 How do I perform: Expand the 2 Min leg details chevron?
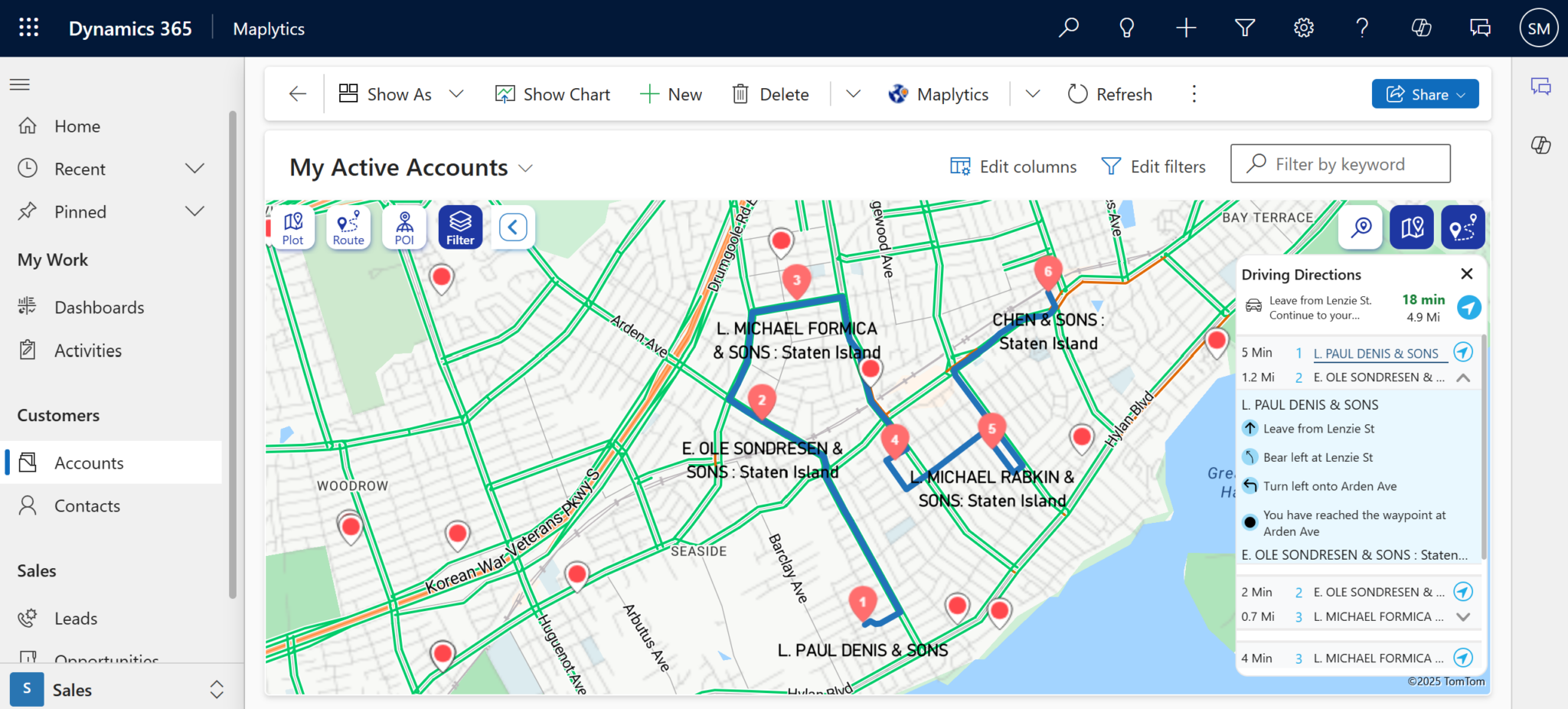[1463, 616]
